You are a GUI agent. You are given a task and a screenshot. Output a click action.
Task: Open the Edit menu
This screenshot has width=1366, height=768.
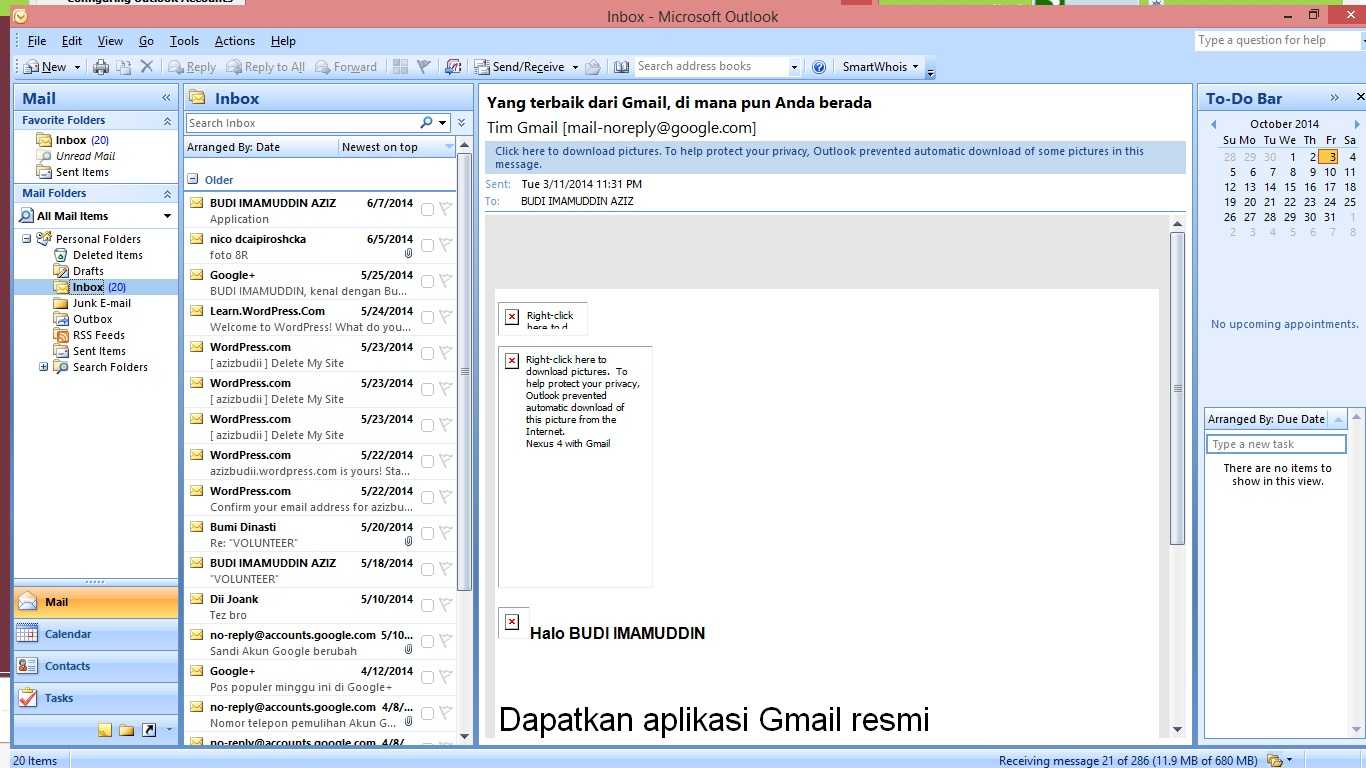(x=72, y=41)
